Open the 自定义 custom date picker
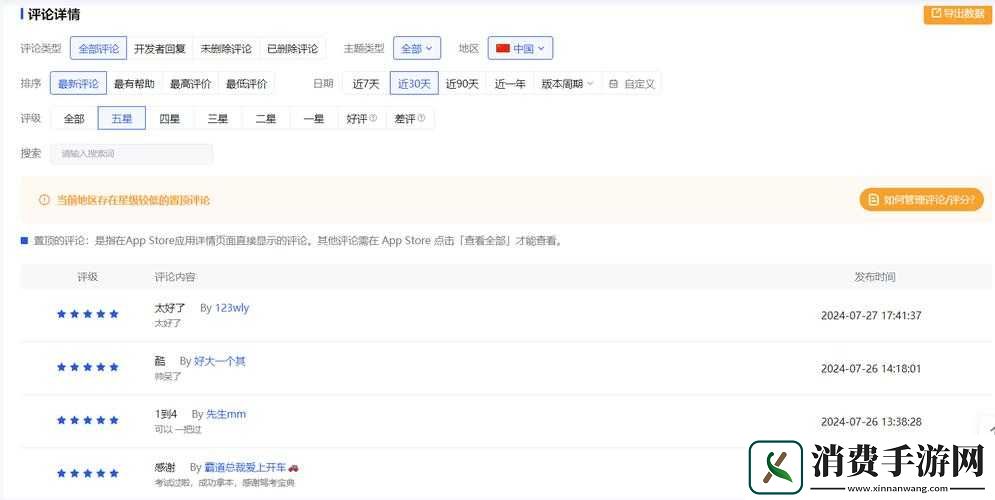This screenshot has height=500, width=995. point(631,83)
